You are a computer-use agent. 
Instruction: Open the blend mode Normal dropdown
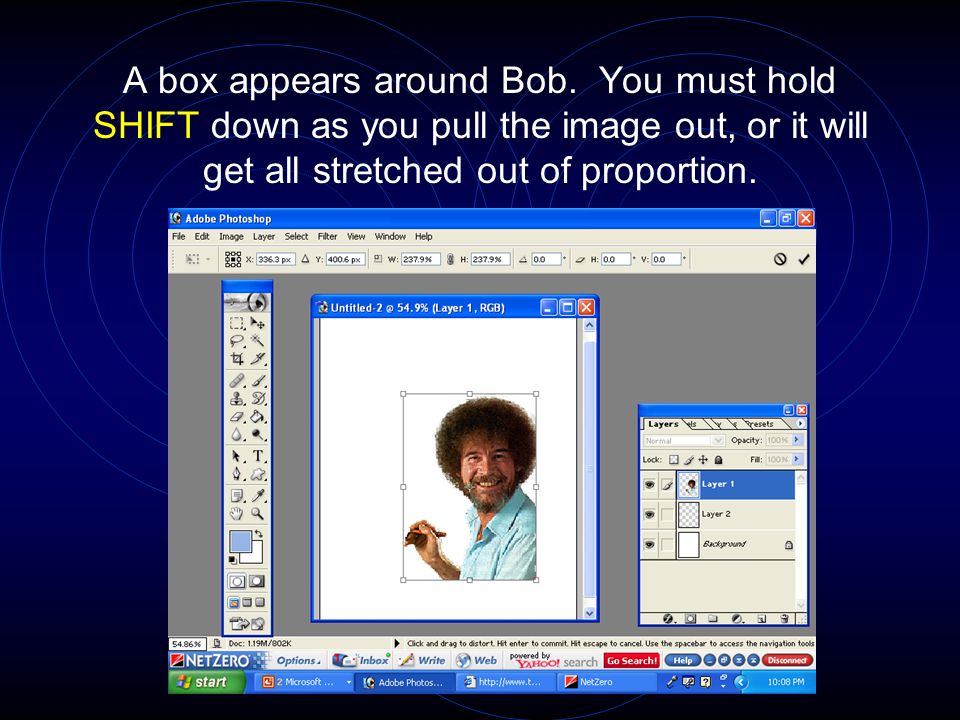684,440
